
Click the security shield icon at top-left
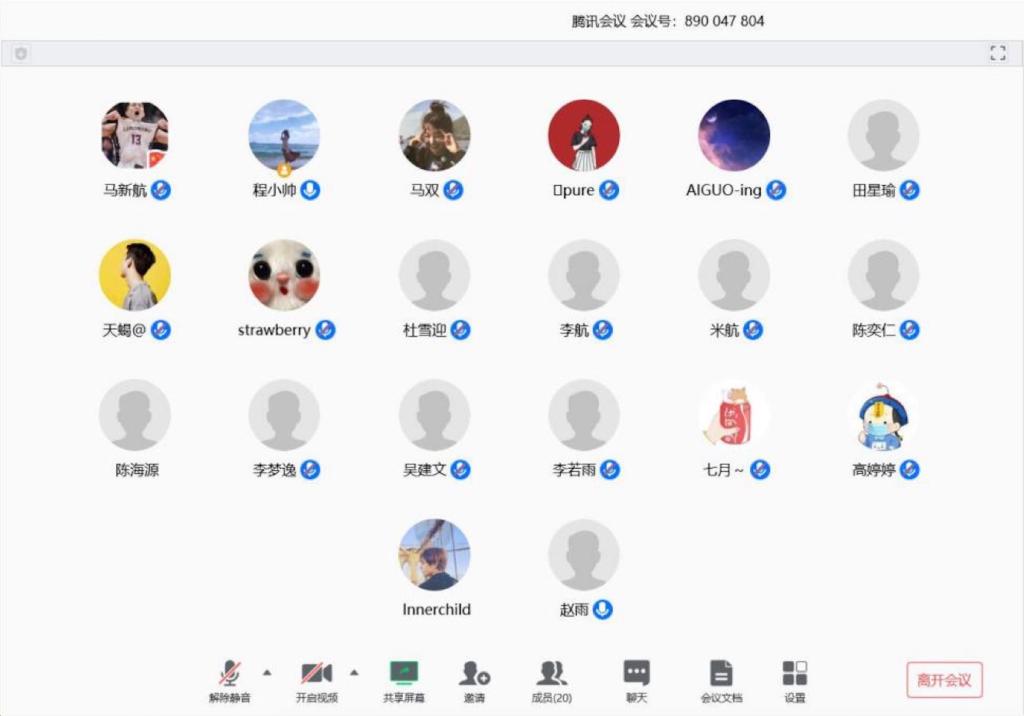[x=21, y=53]
